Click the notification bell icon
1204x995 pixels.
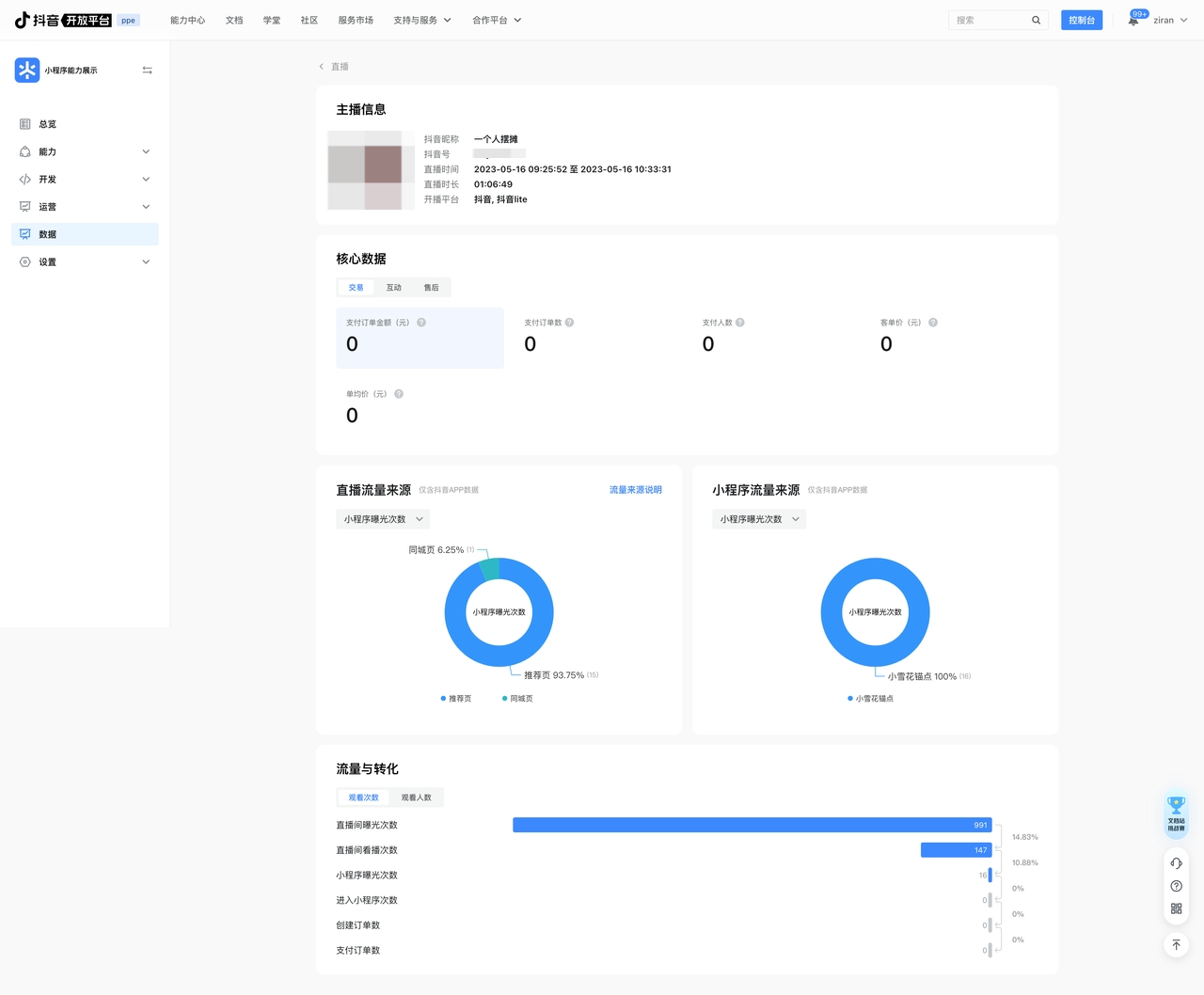[x=1133, y=21]
